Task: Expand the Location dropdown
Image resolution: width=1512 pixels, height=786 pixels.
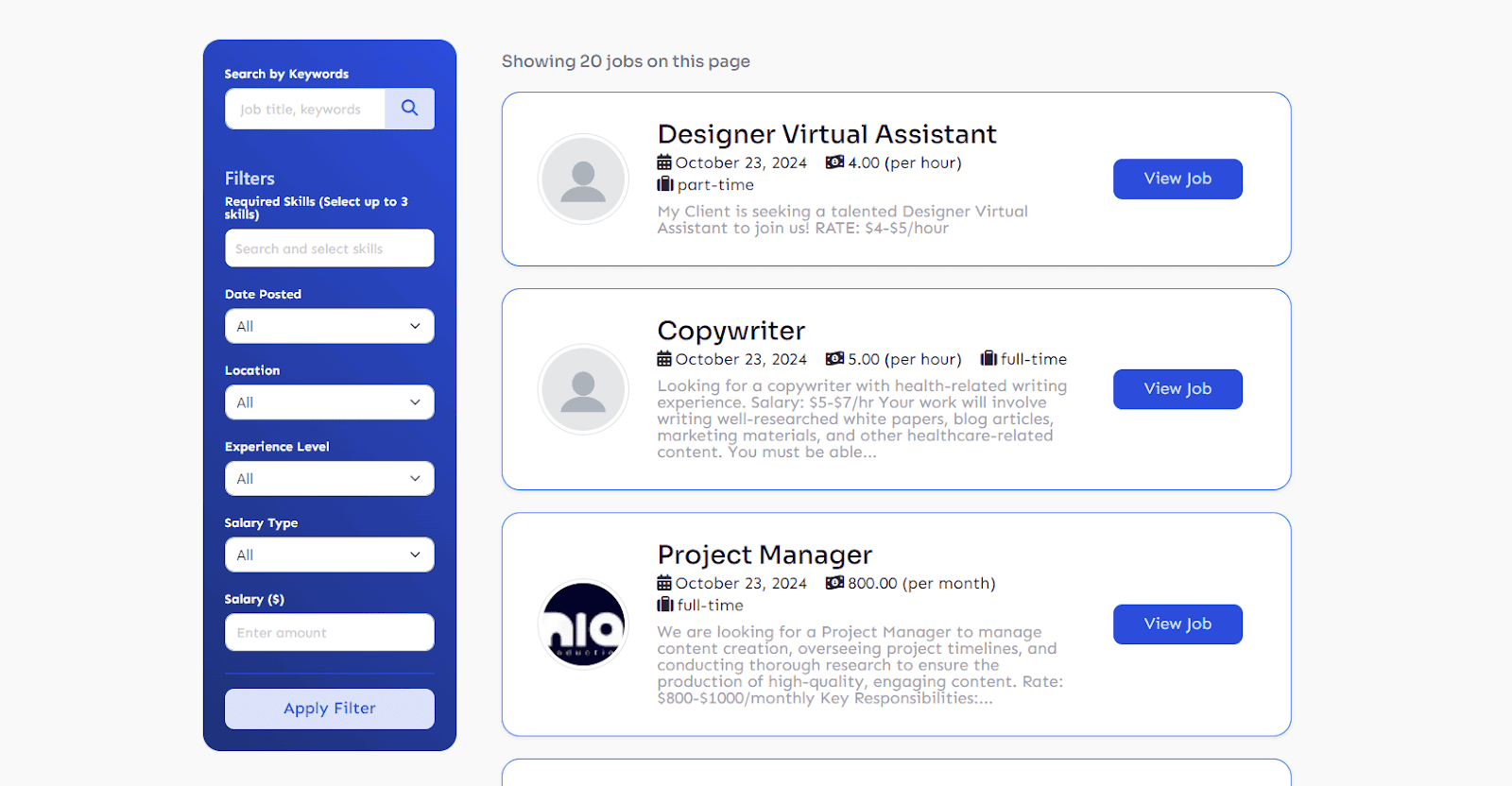Action: 329,402
